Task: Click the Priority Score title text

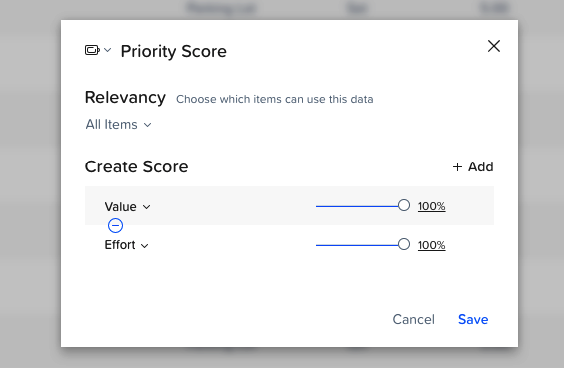Action: pyautogui.click(x=174, y=51)
